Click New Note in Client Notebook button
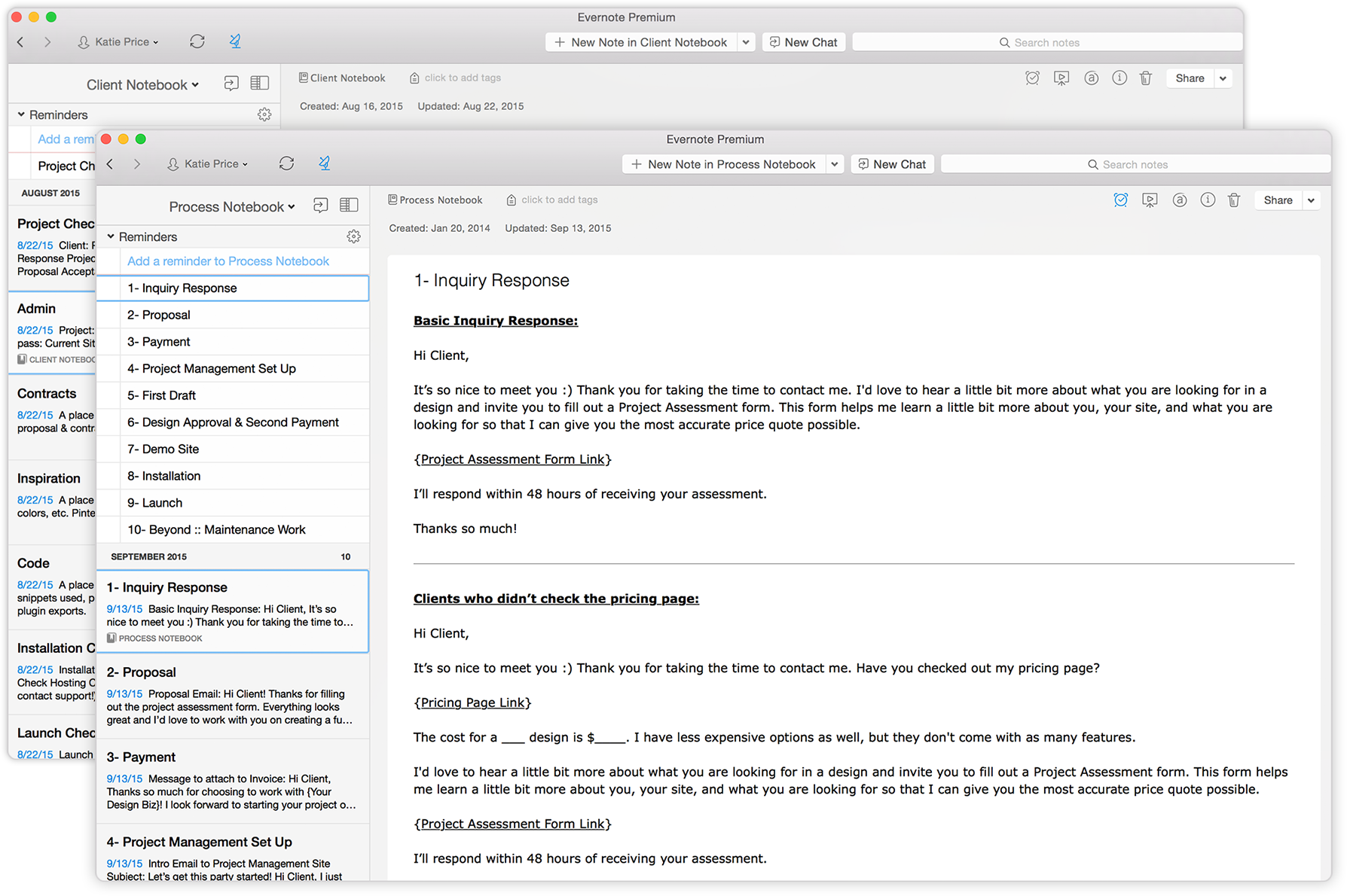This screenshot has width=1347, height=896. pos(641,42)
